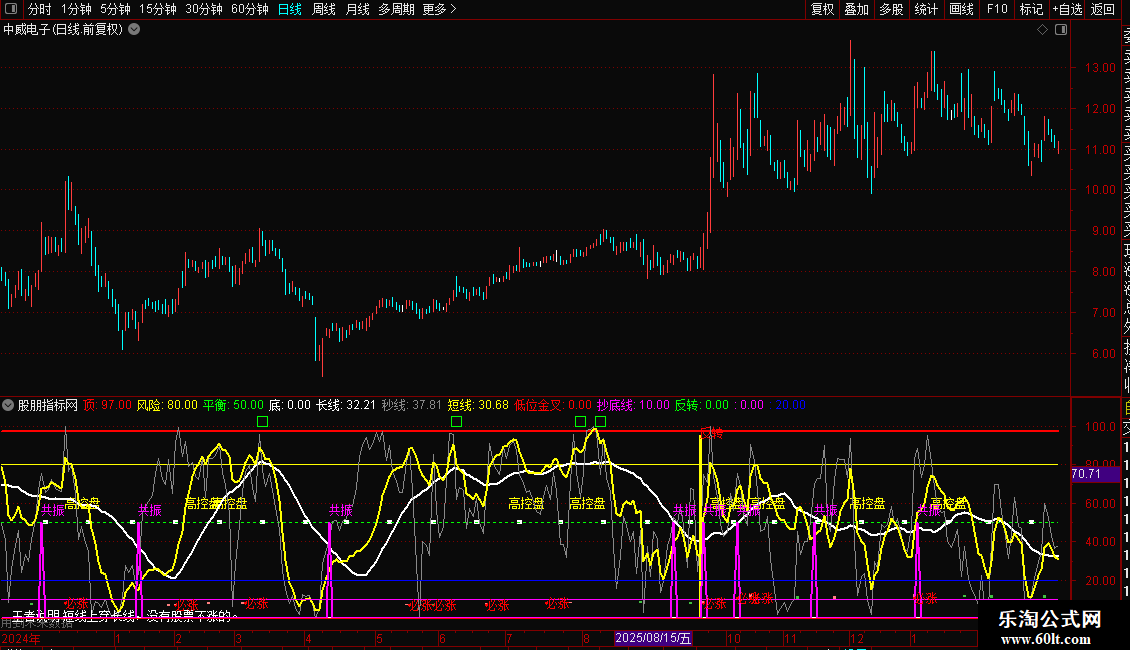Select the 60分钟 period

pos(250,9)
